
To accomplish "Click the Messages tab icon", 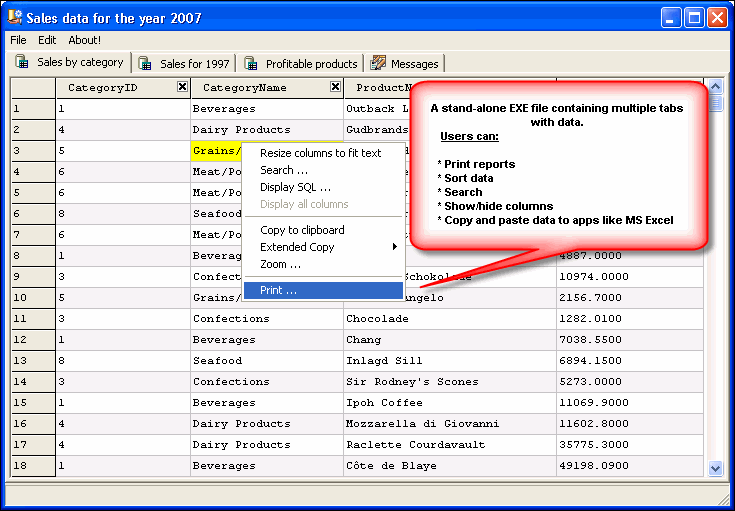I will (x=378, y=63).
